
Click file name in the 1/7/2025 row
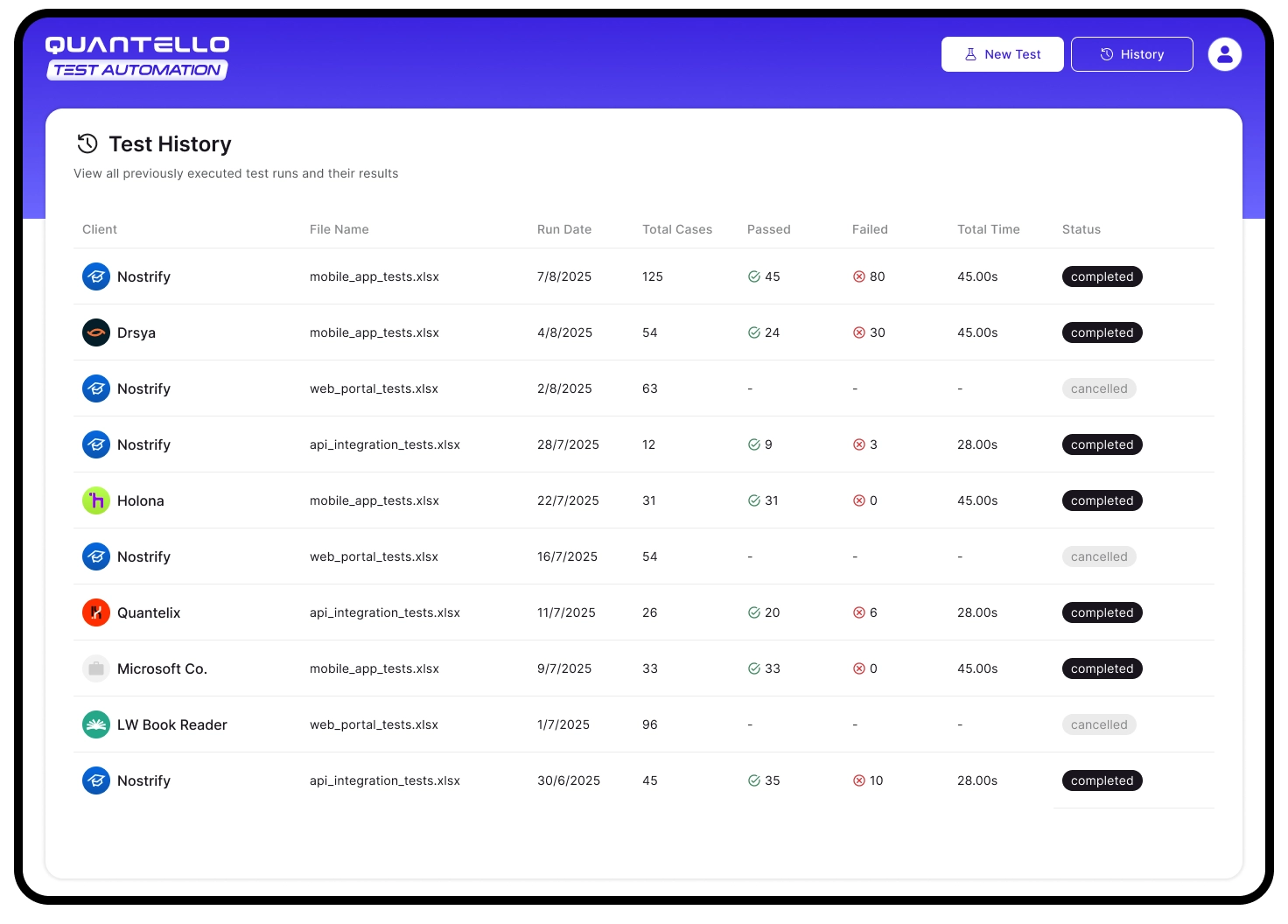tap(374, 724)
